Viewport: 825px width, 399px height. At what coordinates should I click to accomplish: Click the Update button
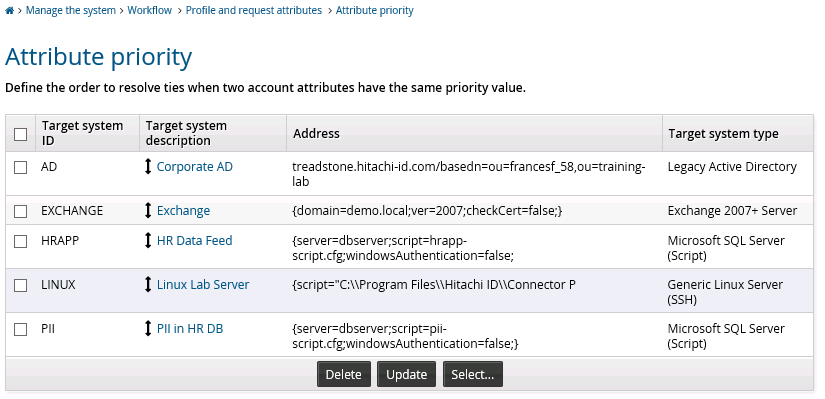[x=406, y=374]
